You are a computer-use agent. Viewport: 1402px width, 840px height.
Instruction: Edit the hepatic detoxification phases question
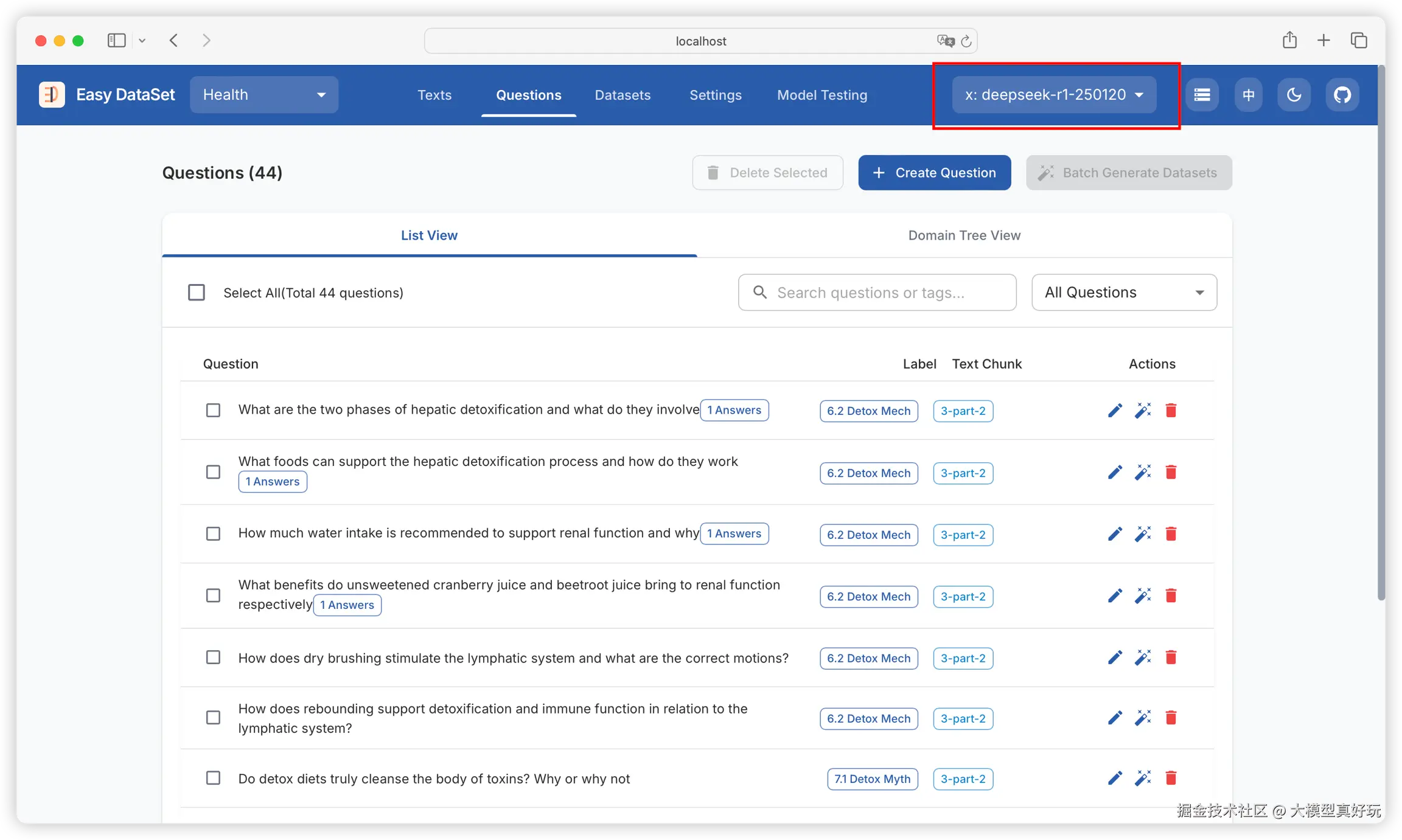coord(1115,411)
